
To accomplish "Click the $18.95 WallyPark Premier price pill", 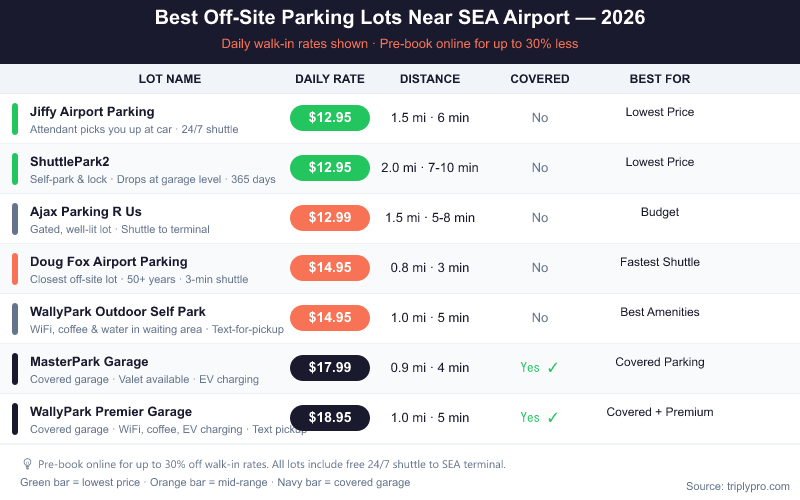I will pyautogui.click(x=330, y=418).
